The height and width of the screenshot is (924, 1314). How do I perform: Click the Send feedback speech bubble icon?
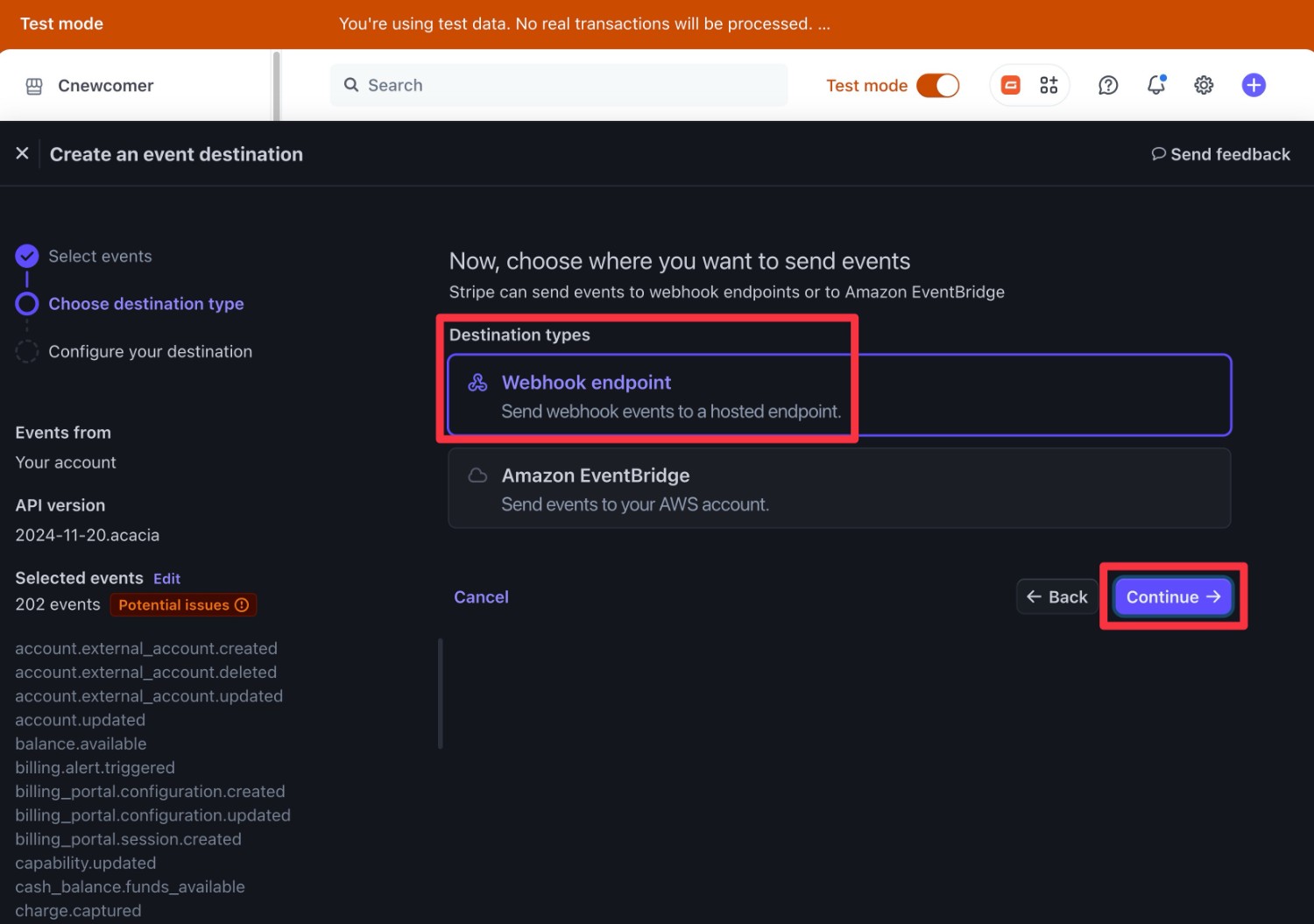point(1158,154)
